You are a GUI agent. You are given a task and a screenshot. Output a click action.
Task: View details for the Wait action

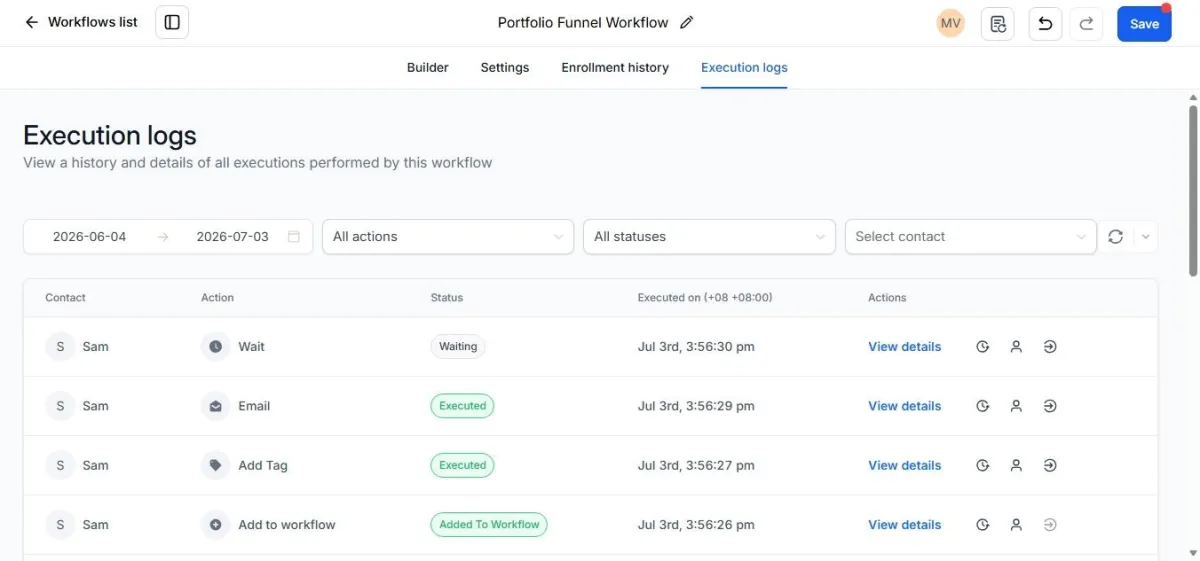coord(904,347)
